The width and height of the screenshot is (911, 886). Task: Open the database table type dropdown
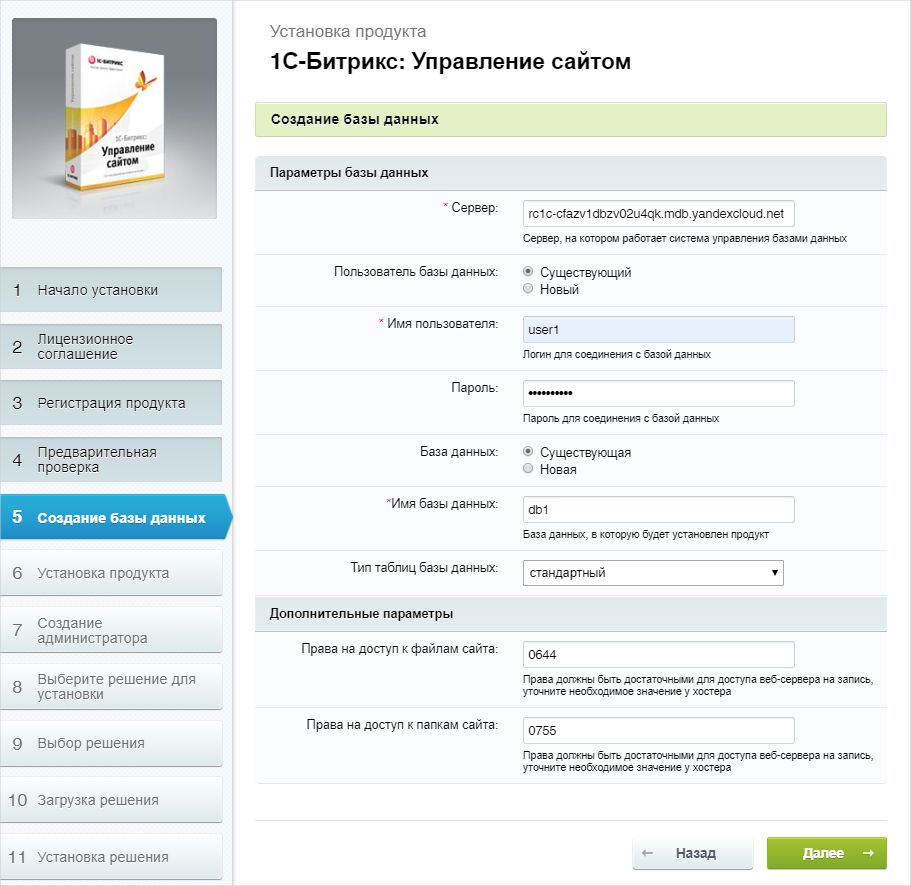[x=653, y=573]
